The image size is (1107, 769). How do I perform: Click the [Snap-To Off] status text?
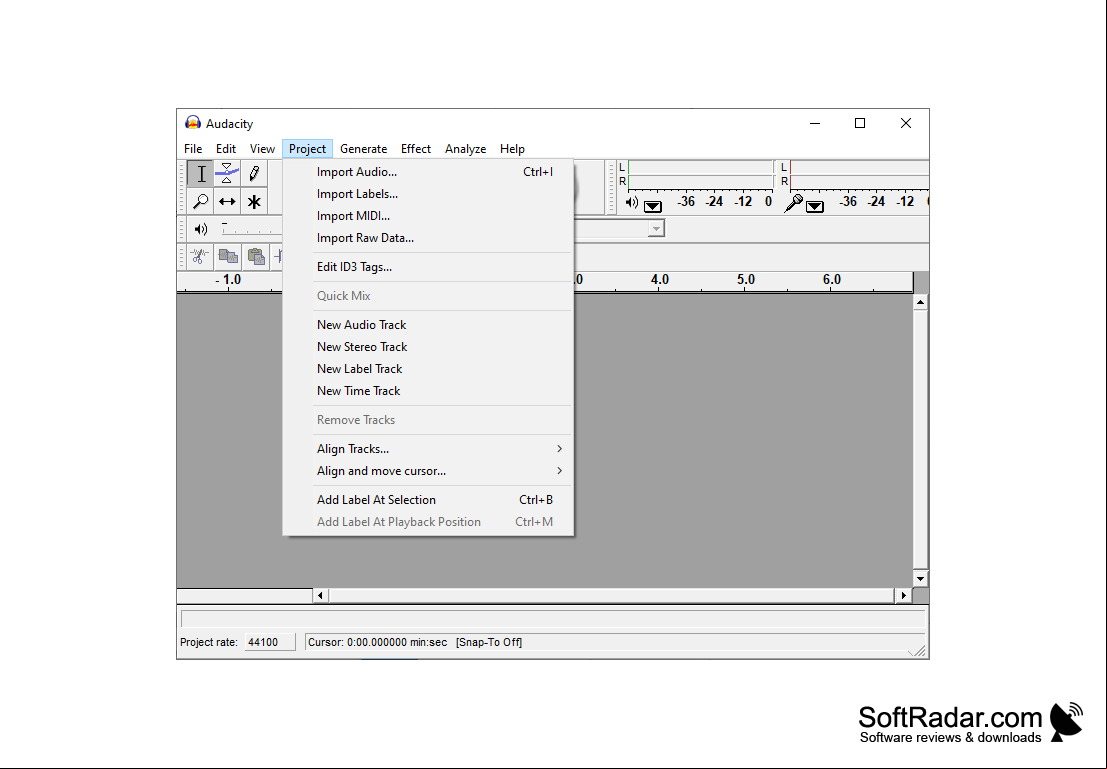(489, 642)
